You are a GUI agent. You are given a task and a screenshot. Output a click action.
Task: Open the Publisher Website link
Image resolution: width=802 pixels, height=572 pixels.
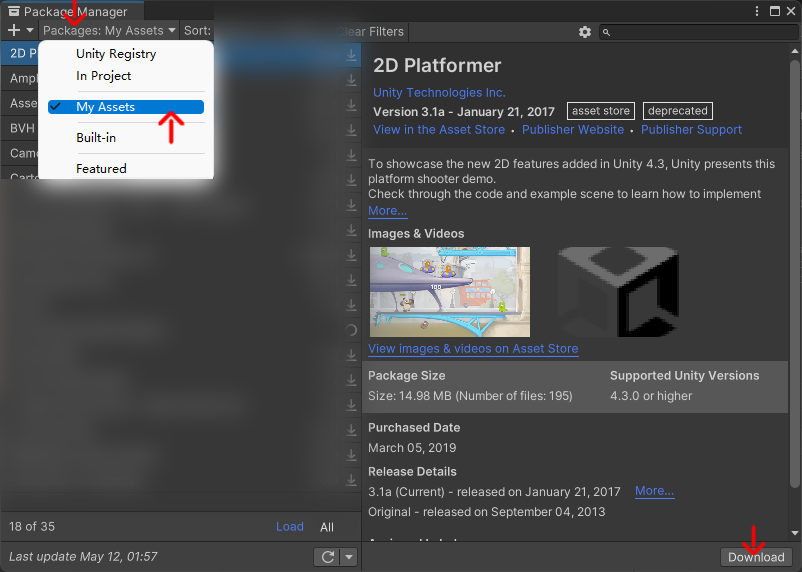[x=573, y=130]
